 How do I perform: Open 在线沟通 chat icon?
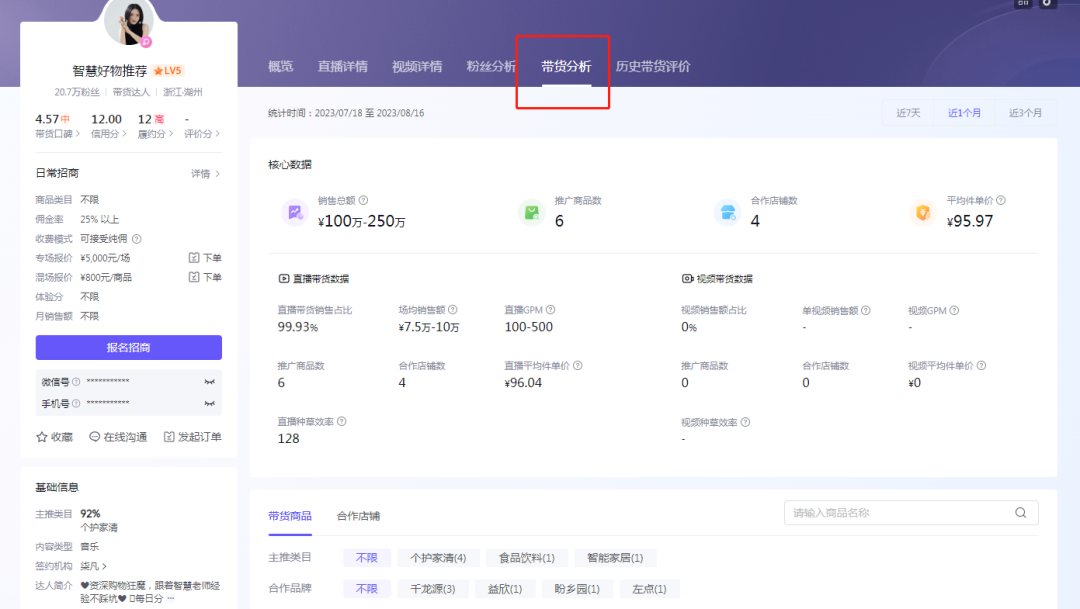(95, 437)
